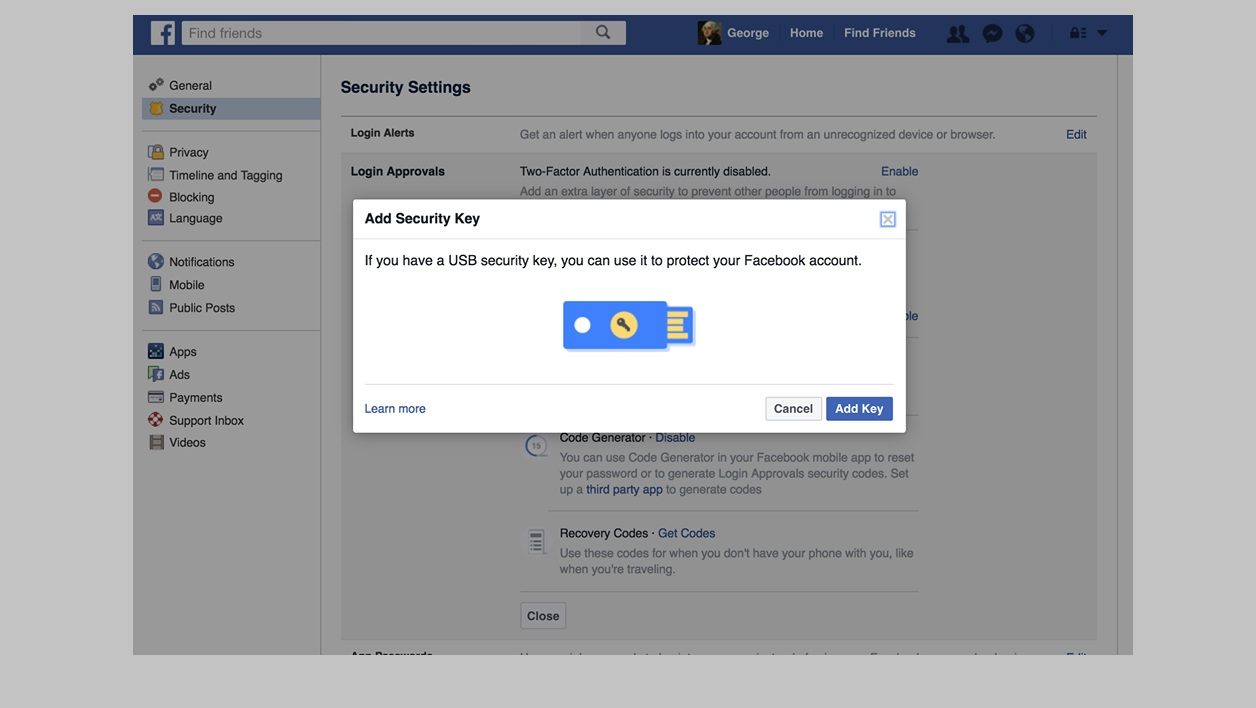Click the Login Alerts row label

(x=382, y=133)
